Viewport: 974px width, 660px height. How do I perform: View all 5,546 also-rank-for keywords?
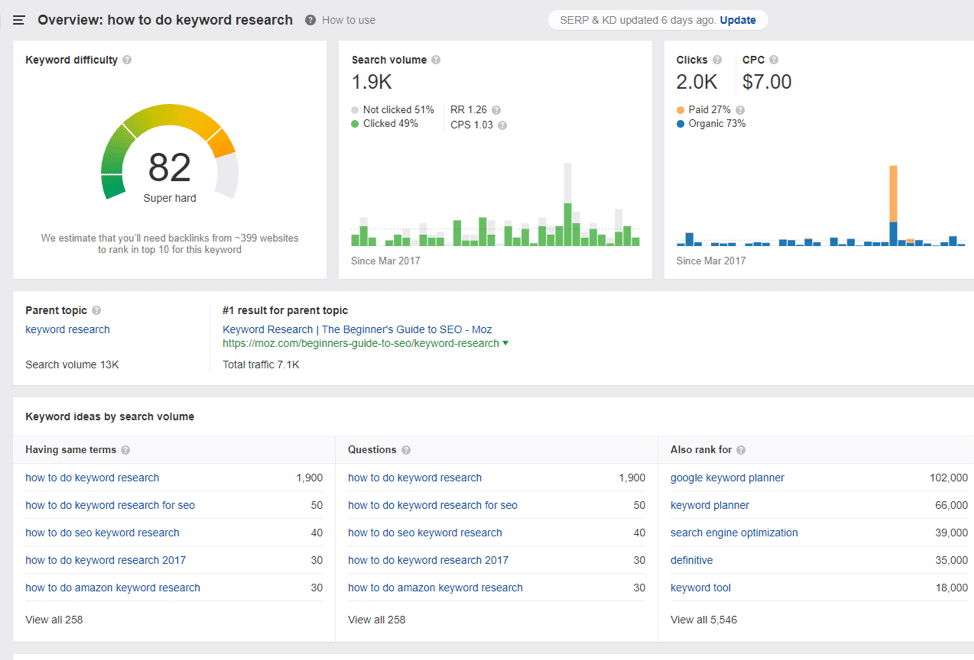tap(703, 620)
